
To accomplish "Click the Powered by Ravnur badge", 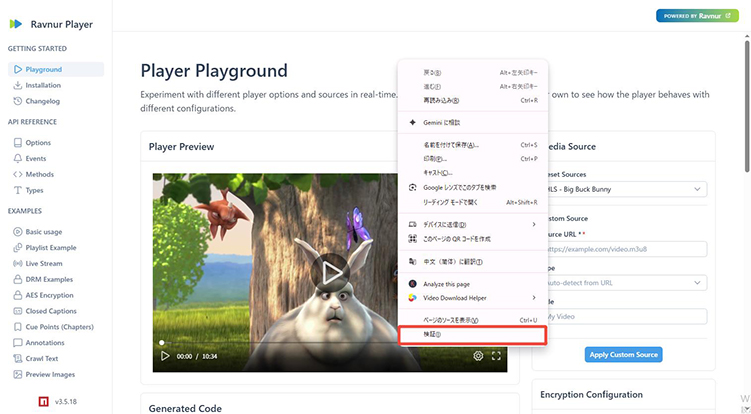I will [697, 16].
